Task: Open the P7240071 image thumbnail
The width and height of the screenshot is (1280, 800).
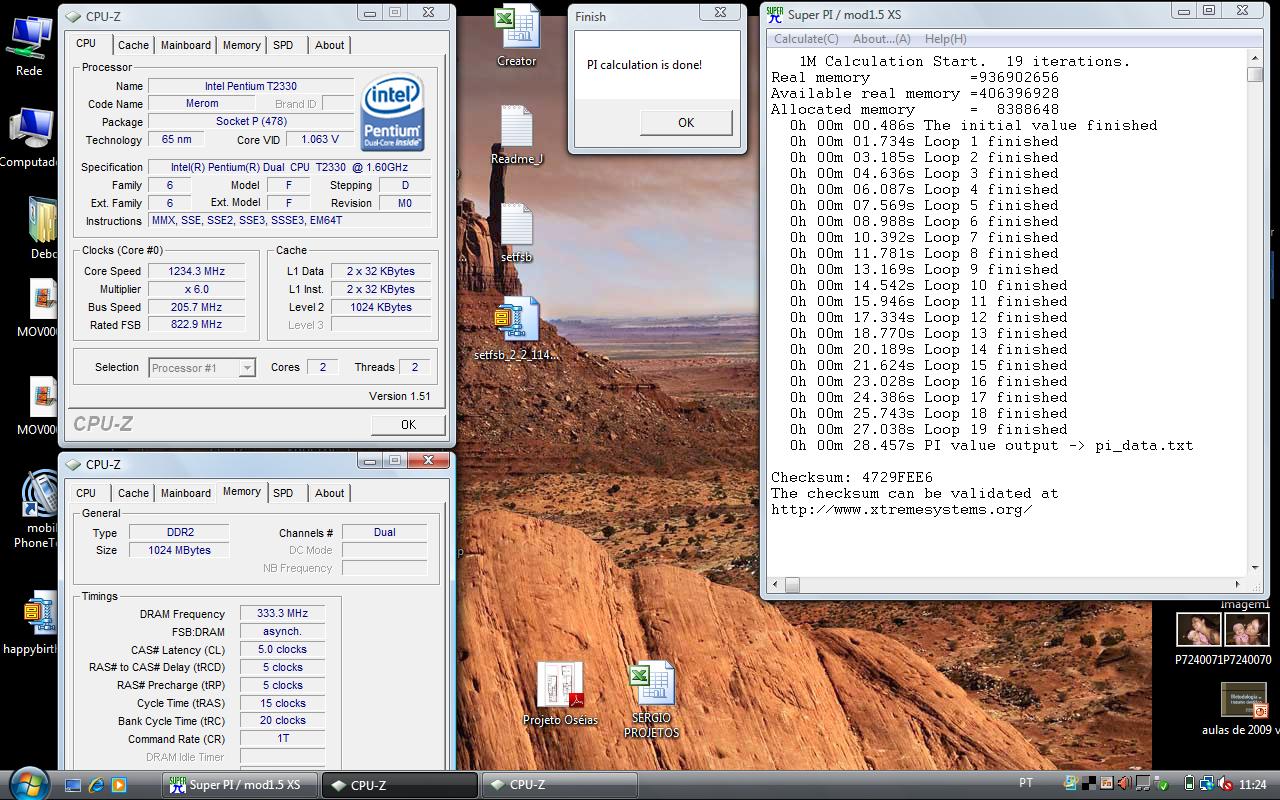Action: click(x=1198, y=630)
